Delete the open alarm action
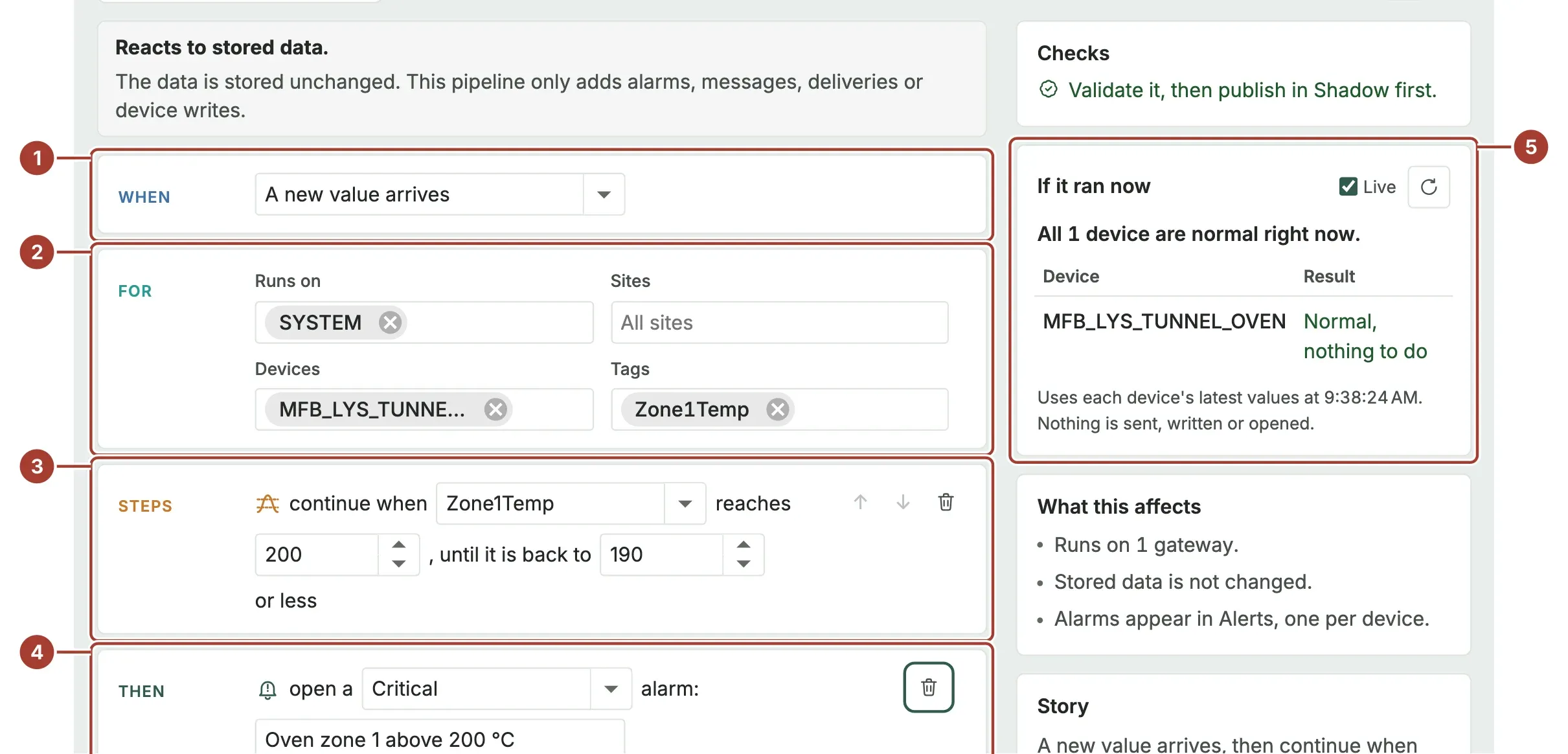Viewport: 1568px width, 754px height. [x=929, y=687]
